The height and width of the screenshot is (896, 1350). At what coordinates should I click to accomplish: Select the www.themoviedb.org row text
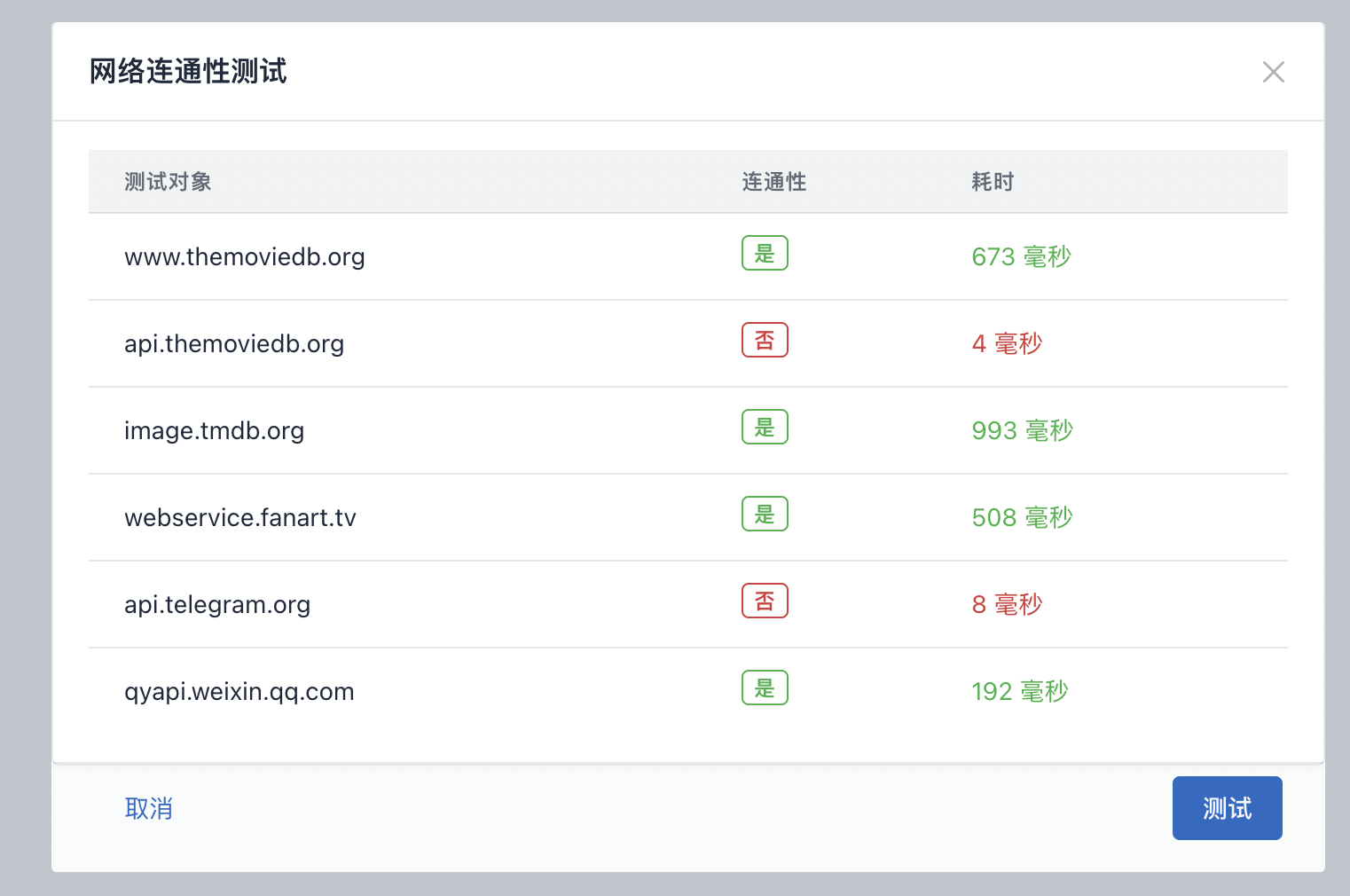(245, 256)
